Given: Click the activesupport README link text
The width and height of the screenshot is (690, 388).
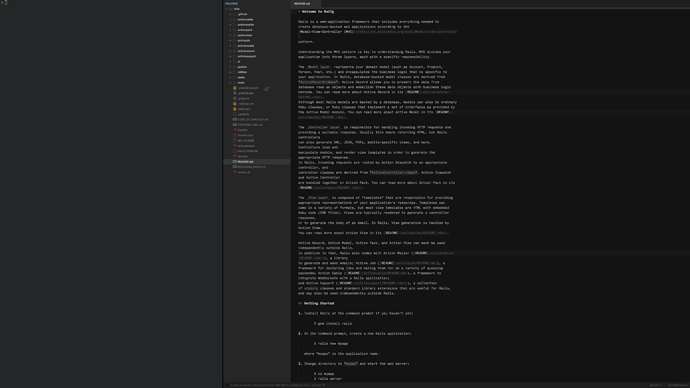Looking at the screenshot, I should [345, 283].
